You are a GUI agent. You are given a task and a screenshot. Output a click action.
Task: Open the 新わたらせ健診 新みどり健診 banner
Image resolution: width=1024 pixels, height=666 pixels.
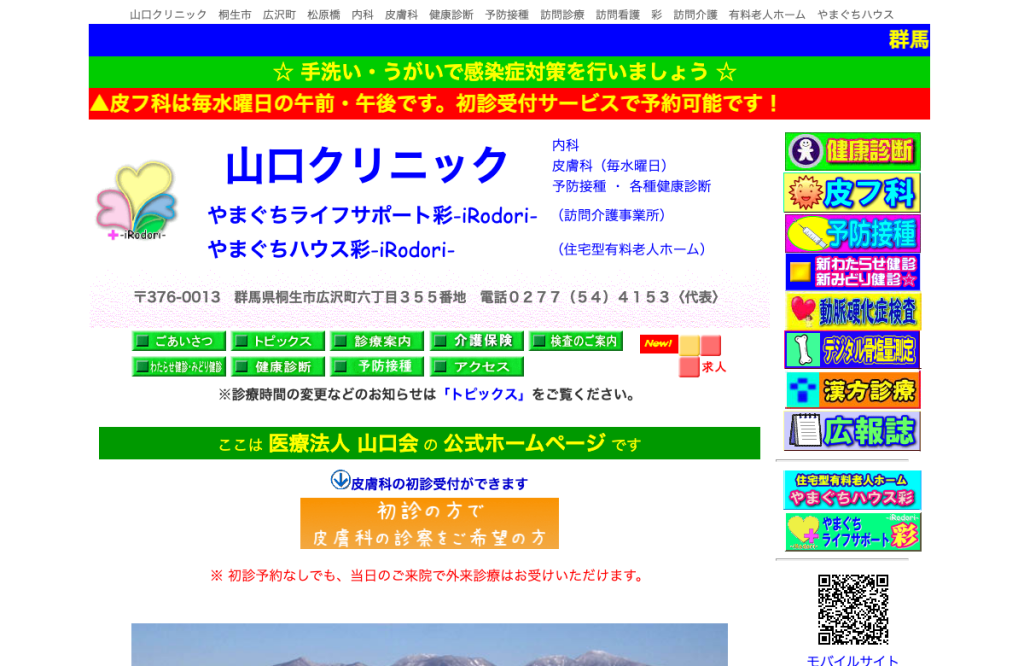click(x=852, y=272)
